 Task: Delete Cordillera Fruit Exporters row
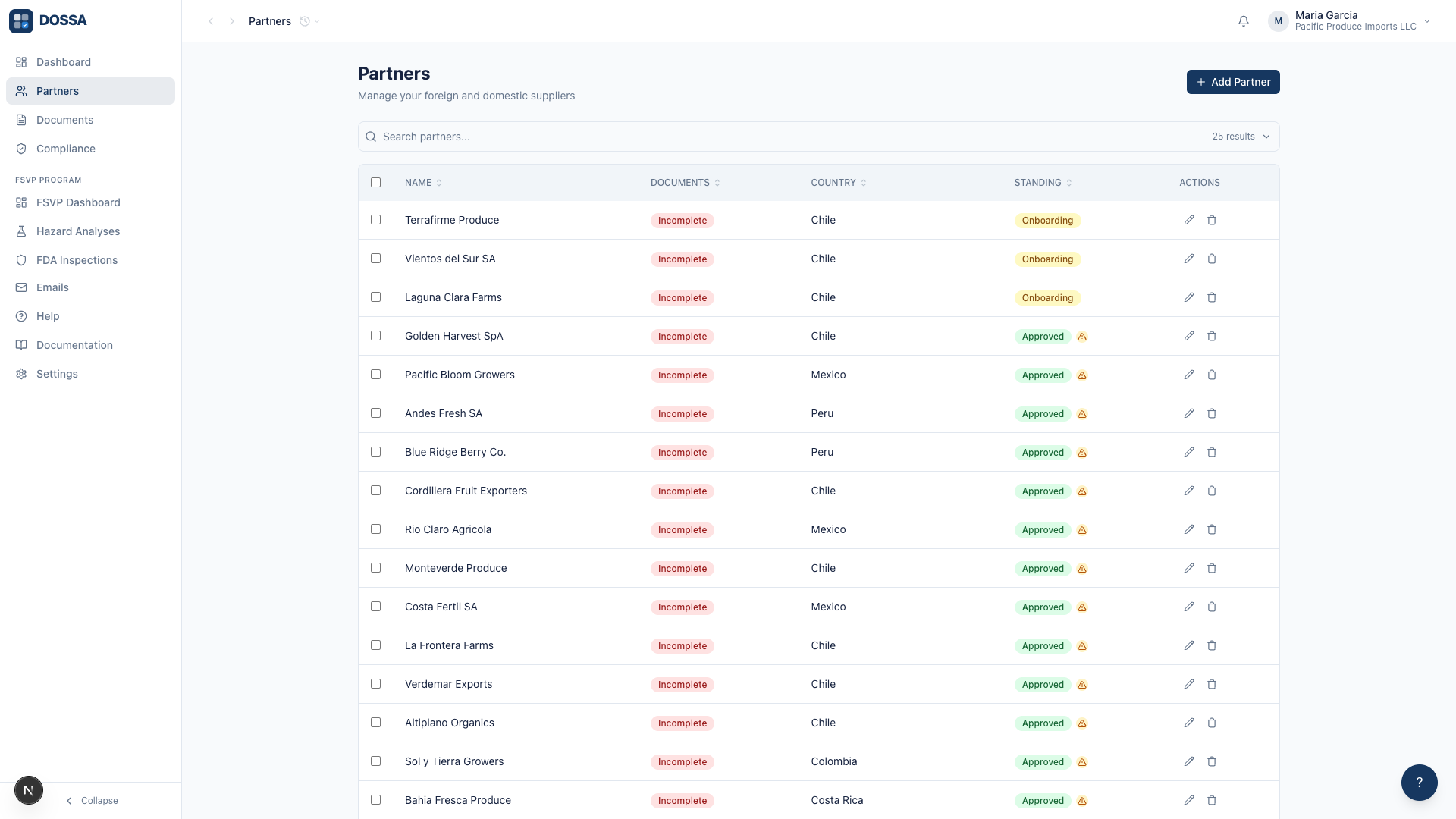click(x=1212, y=491)
